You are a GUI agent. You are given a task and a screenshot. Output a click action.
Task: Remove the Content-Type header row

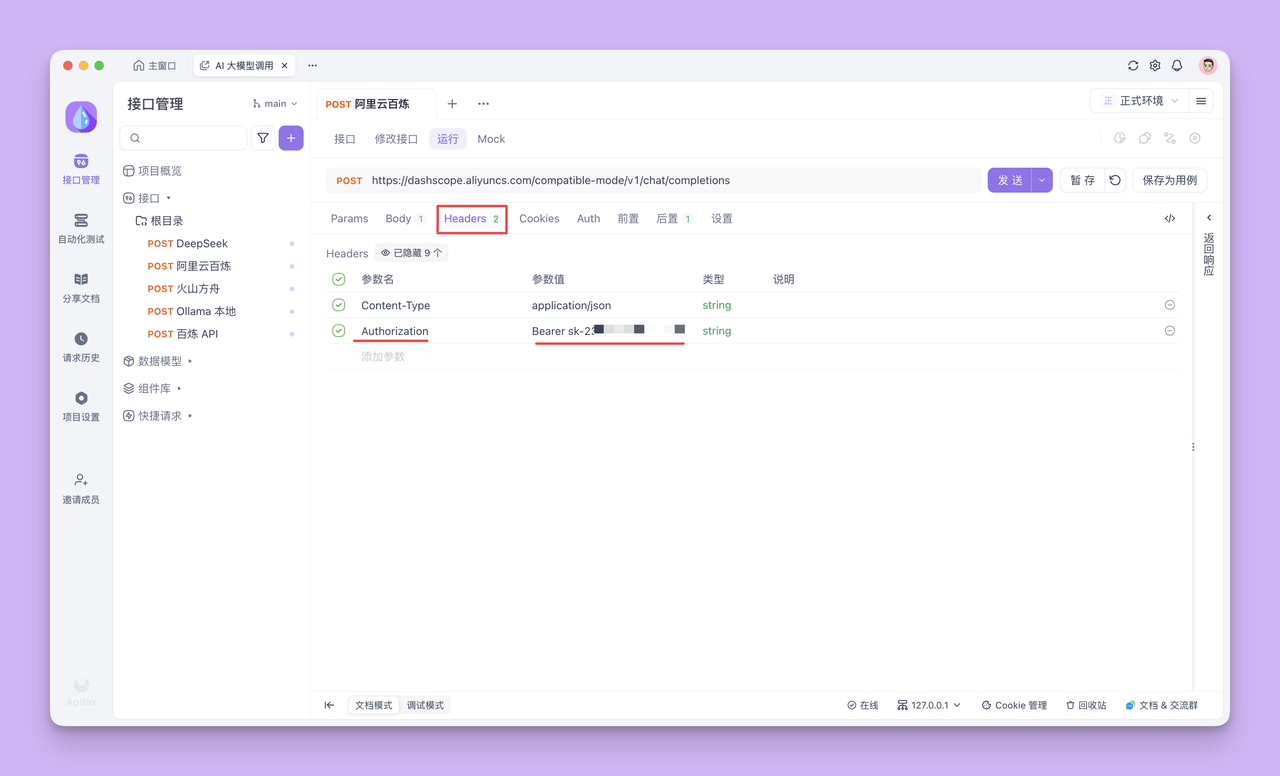click(1170, 305)
